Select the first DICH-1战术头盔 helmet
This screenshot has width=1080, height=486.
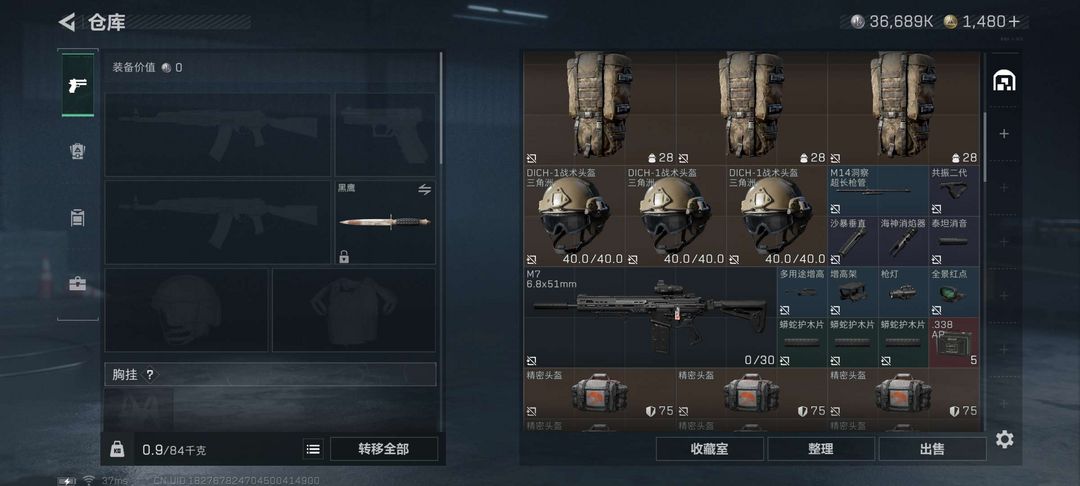point(574,216)
